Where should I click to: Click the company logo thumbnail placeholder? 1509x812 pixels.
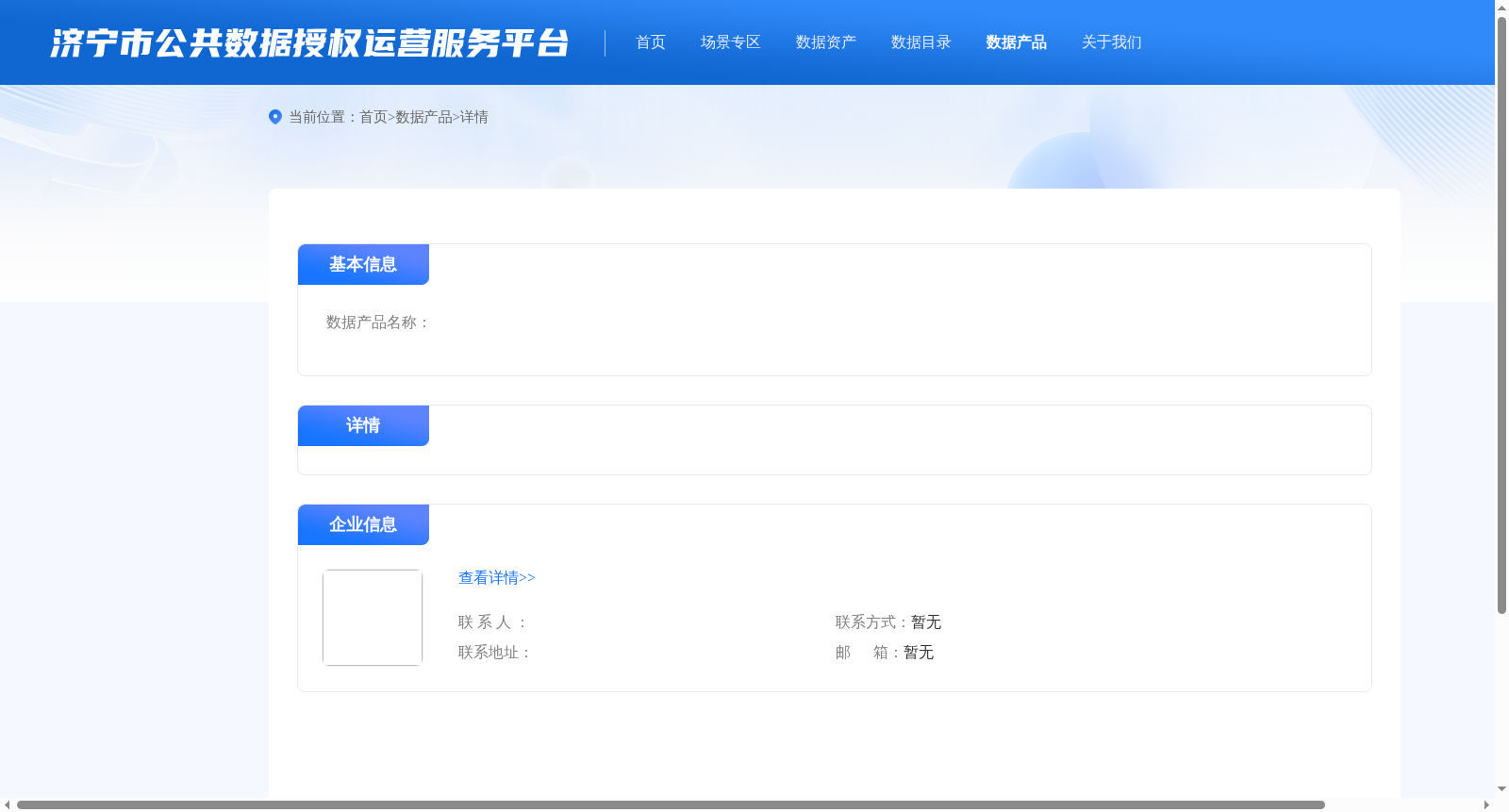pos(373,618)
